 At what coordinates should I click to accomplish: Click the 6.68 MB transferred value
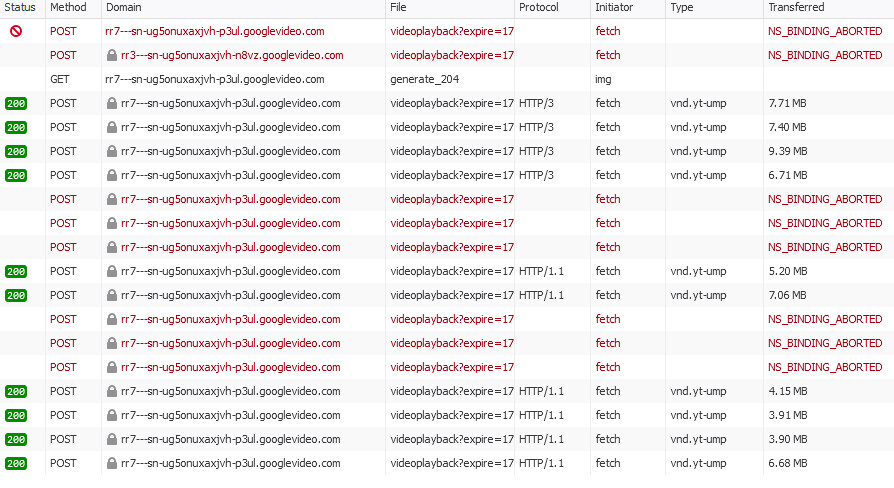(x=787, y=463)
